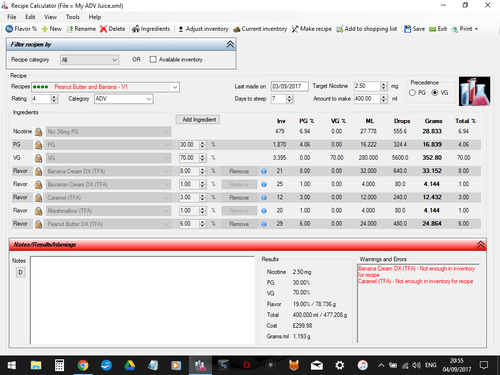
Task: Delete the current recipe via toolbar
Action: click(112, 29)
